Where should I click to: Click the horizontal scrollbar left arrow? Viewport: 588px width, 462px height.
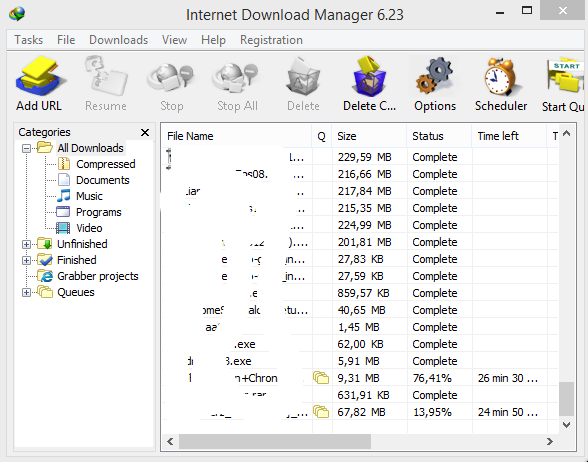[x=170, y=441]
